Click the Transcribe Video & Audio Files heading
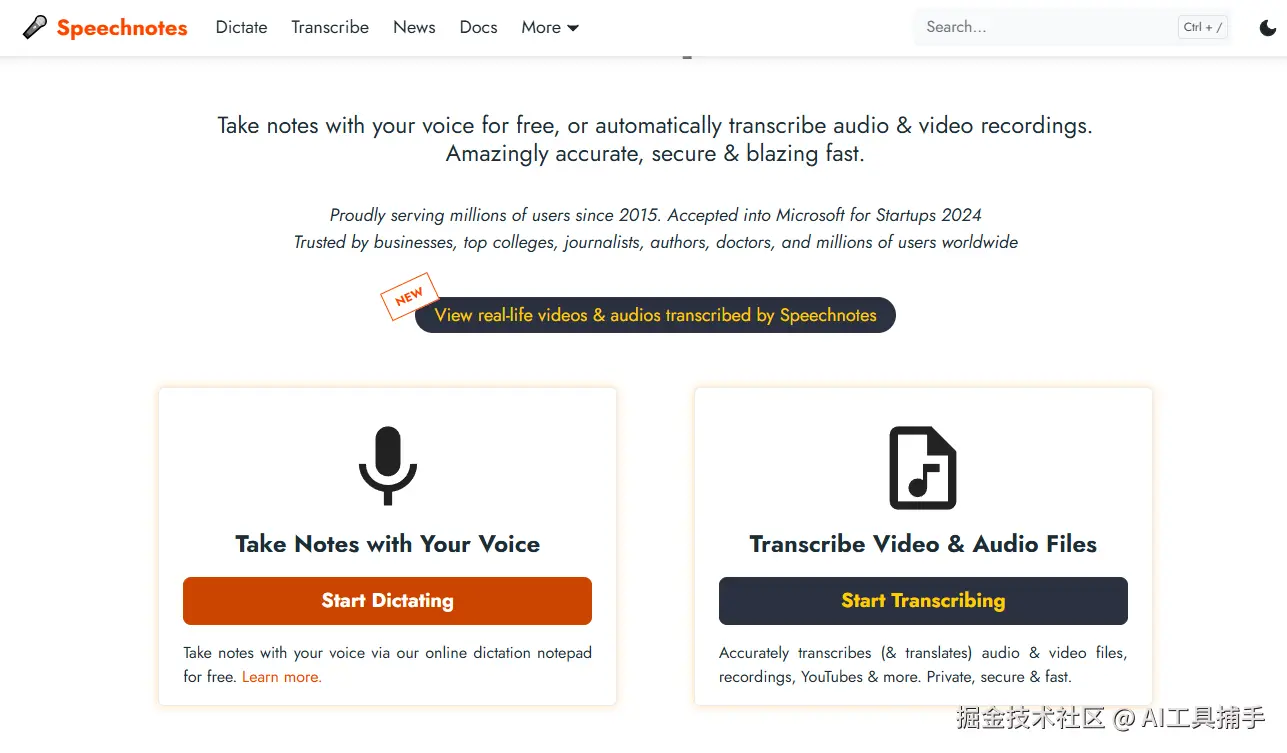1287x753 pixels. click(923, 544)
